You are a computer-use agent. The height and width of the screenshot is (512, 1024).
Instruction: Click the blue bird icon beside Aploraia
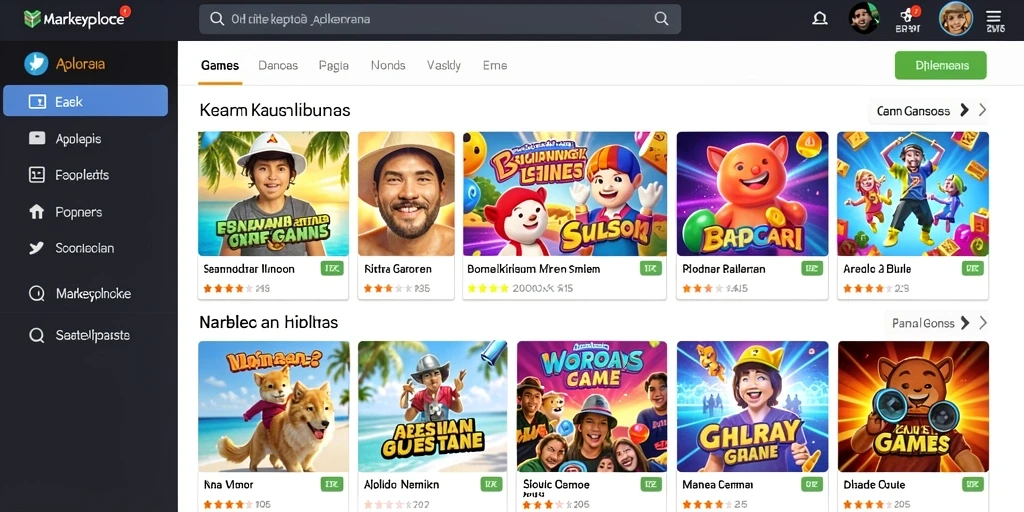tap(37, 64)
